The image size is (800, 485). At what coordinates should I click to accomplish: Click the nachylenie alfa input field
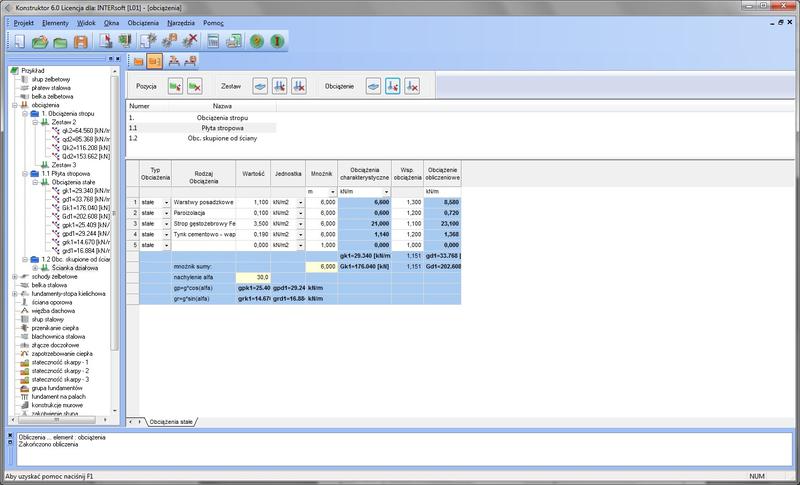pos(254,276)
